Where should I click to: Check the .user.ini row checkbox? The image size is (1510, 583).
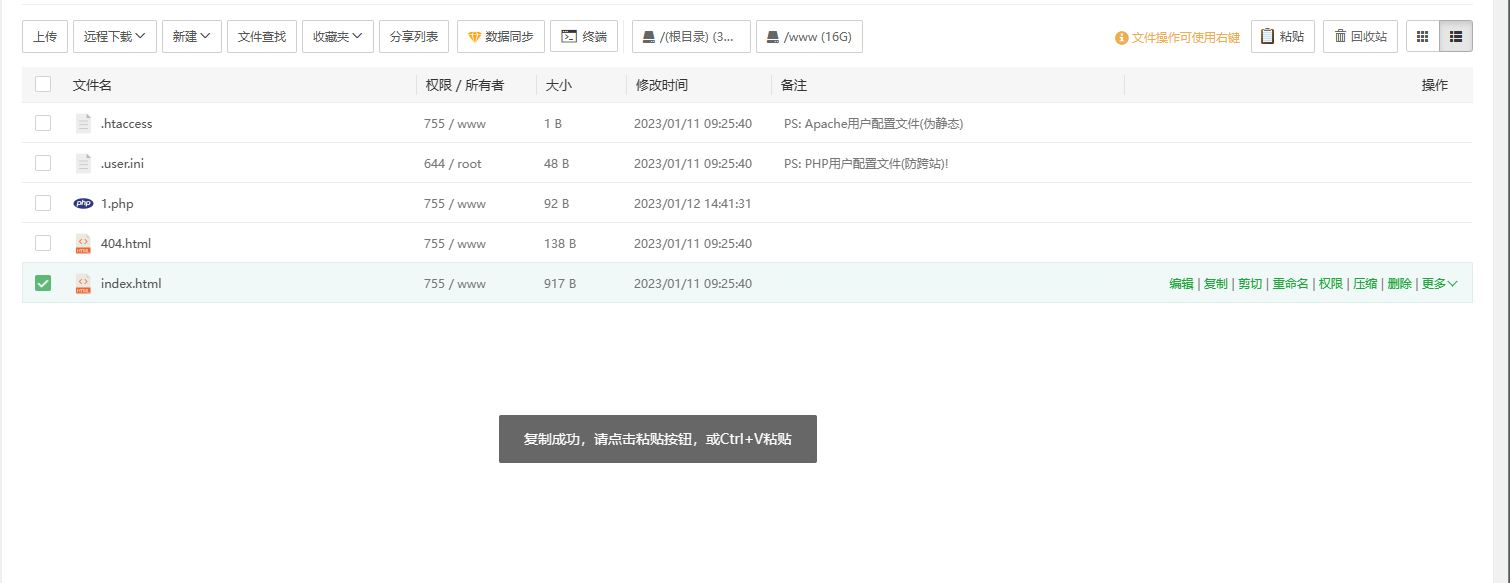[x=43, y=163]
